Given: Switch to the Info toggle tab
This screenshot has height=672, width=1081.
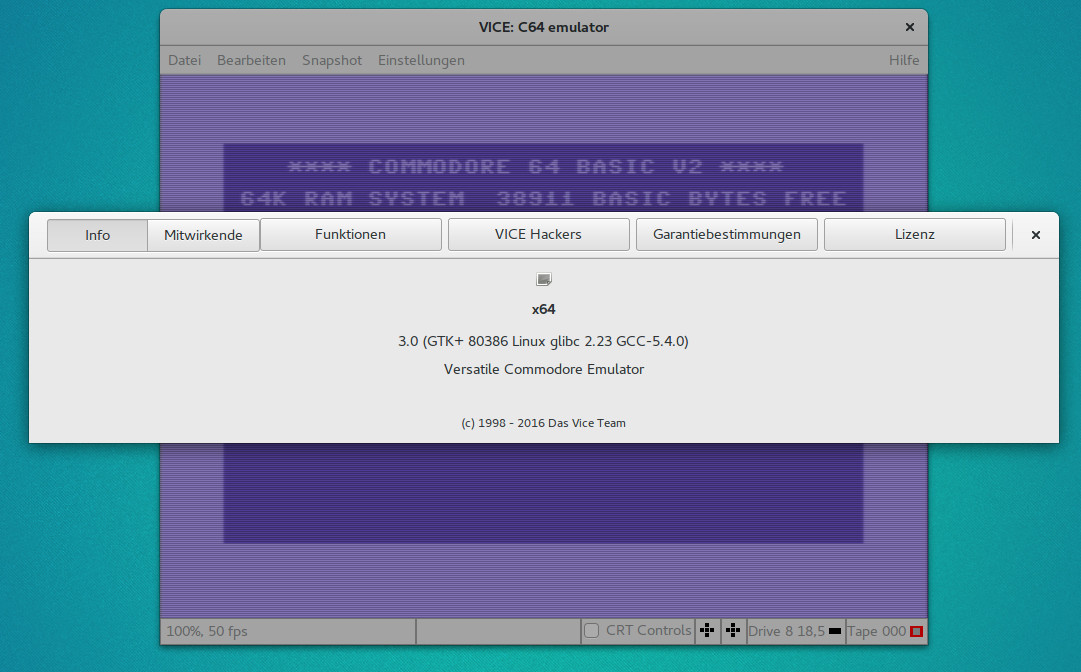Looking at the screenshot, I should click(x=98, y=235).
